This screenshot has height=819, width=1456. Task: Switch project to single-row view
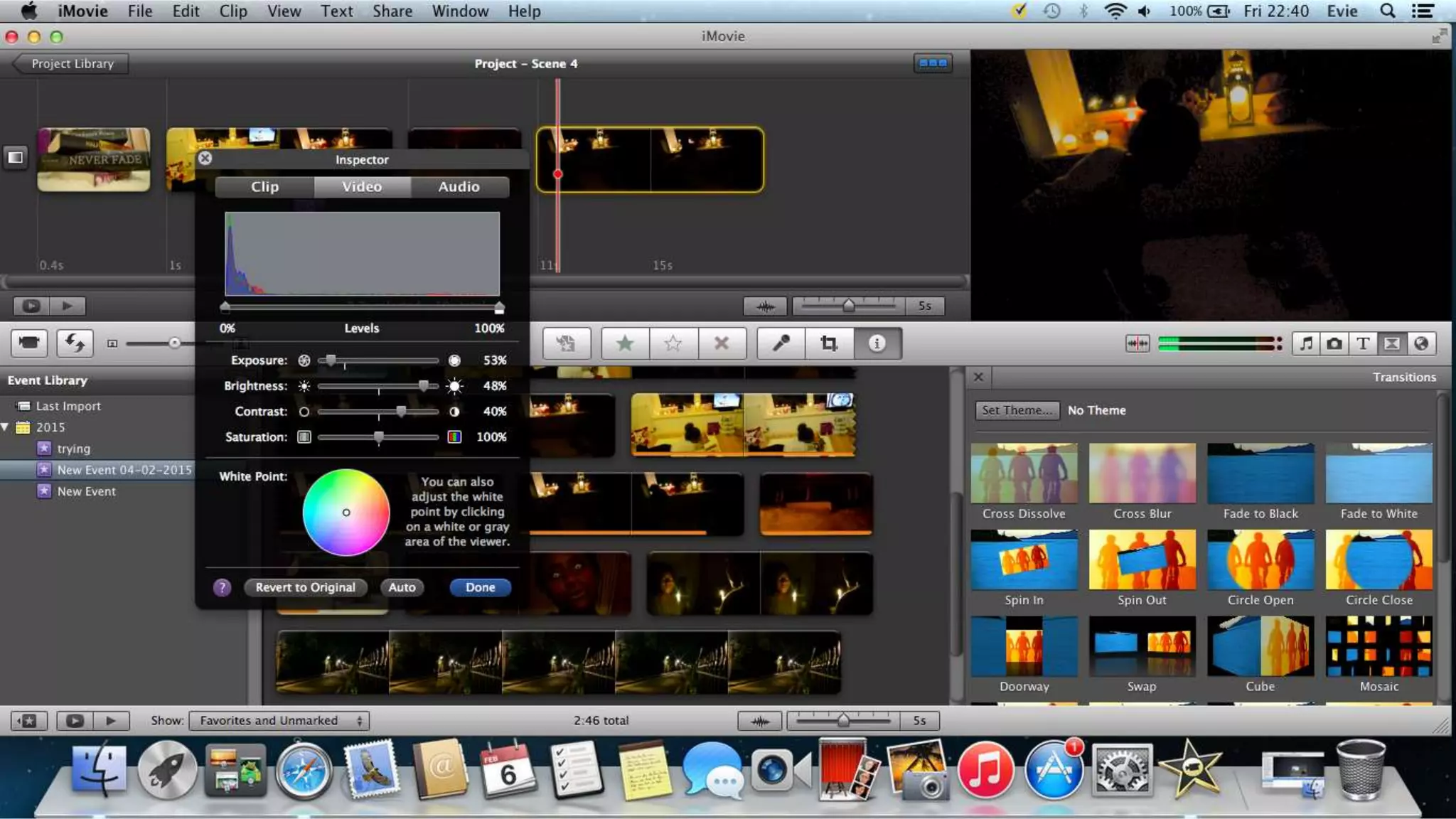tap(933, 63)
